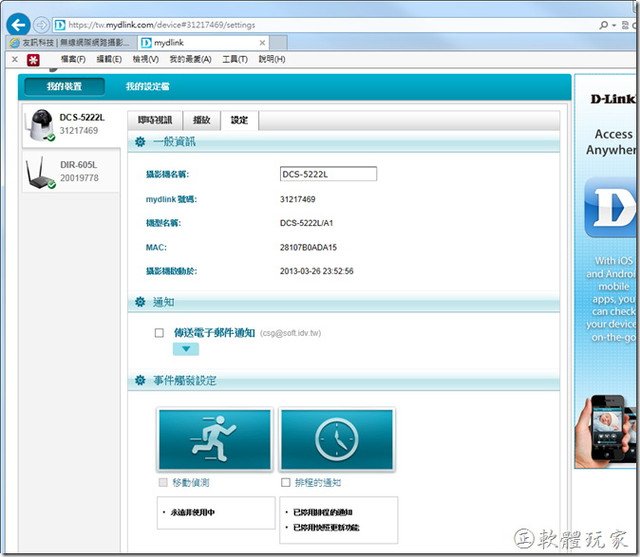The image size is (640, 557).
Task: Click the D-Link logo in the side banner
Action: point(613,99)
